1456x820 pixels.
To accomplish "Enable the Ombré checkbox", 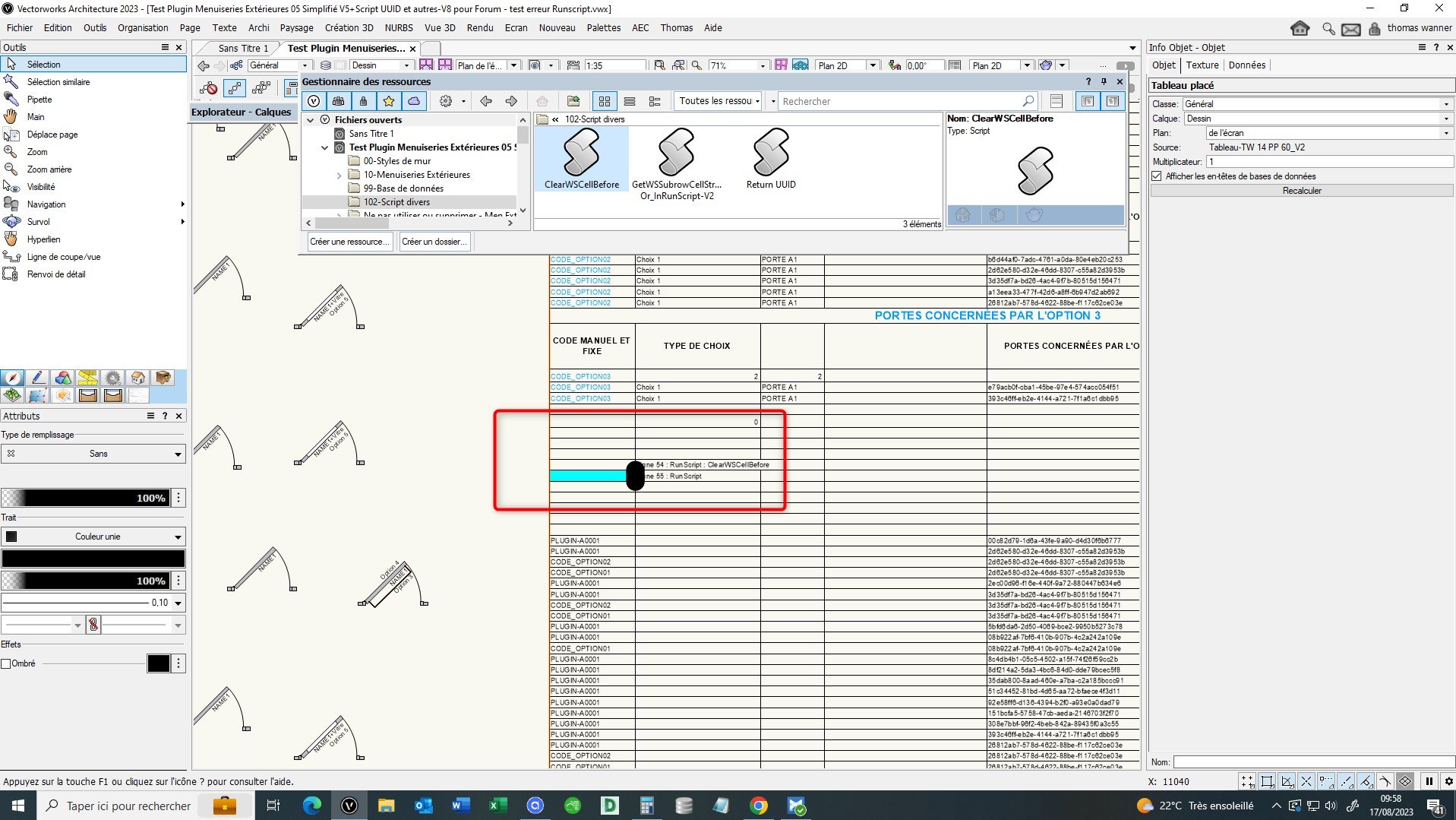I will click(6, 663).
